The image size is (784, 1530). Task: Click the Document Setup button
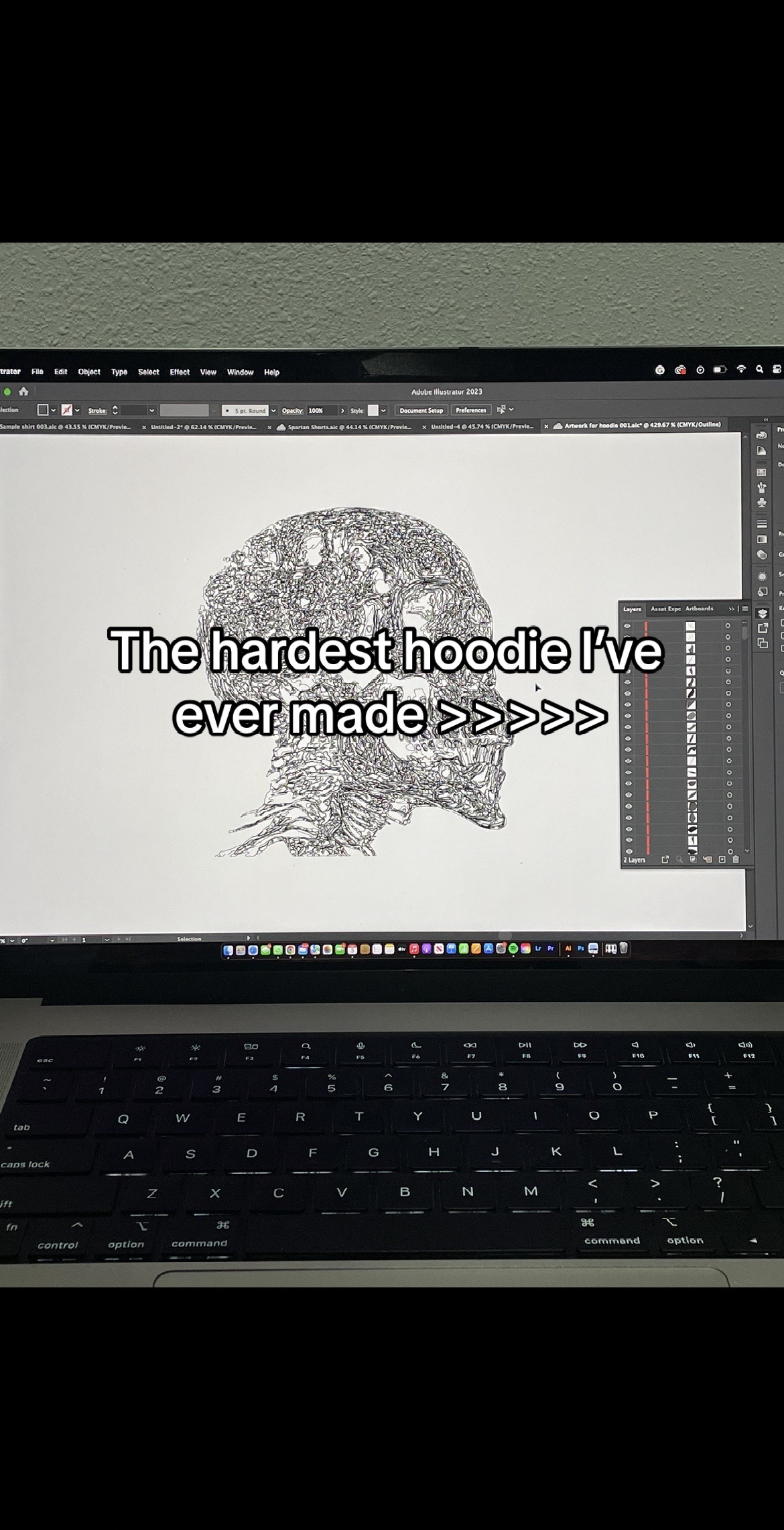point(421,410)
